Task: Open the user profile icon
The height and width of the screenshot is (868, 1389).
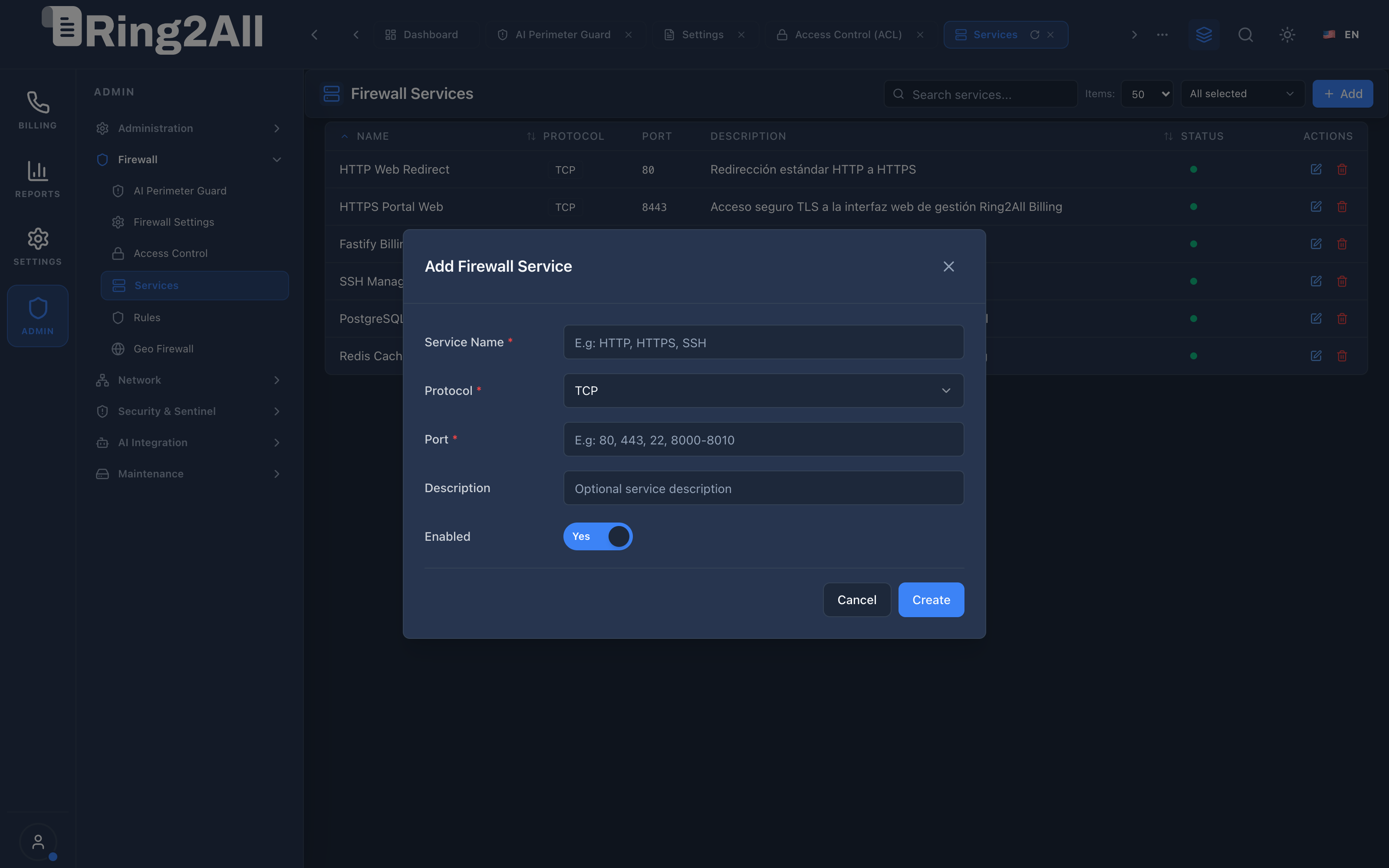Action: (x=38, y=842)
